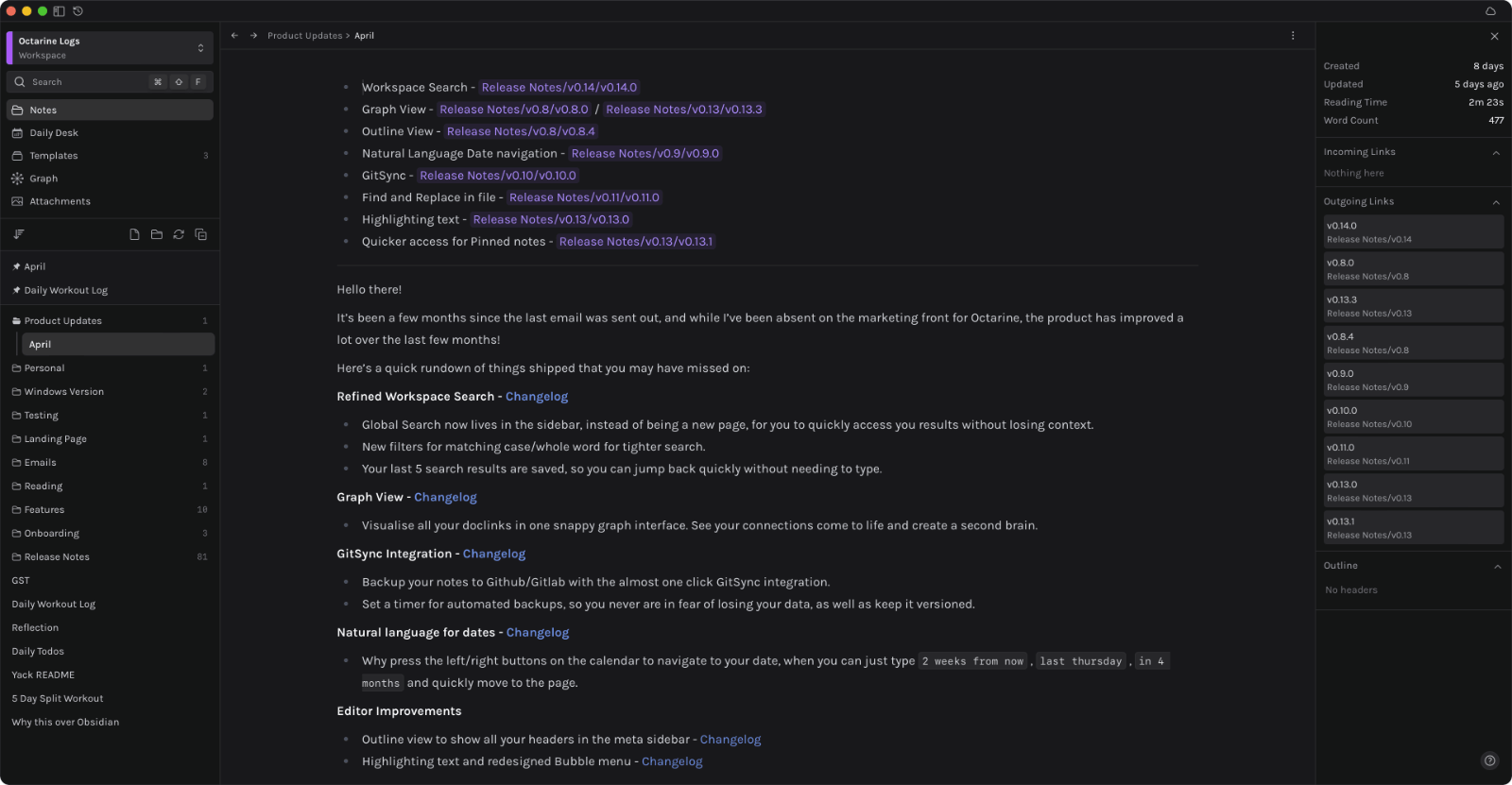Open the Refined Workspace Search Changelog link

pos(537,397)
